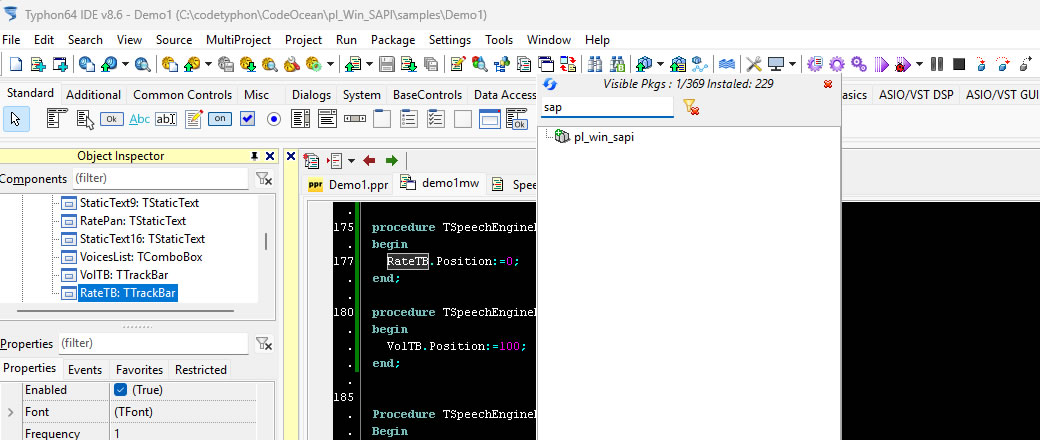Click the double purple gears Build icon
This screenshot has width=1040, height=440.
pos(859,64)
